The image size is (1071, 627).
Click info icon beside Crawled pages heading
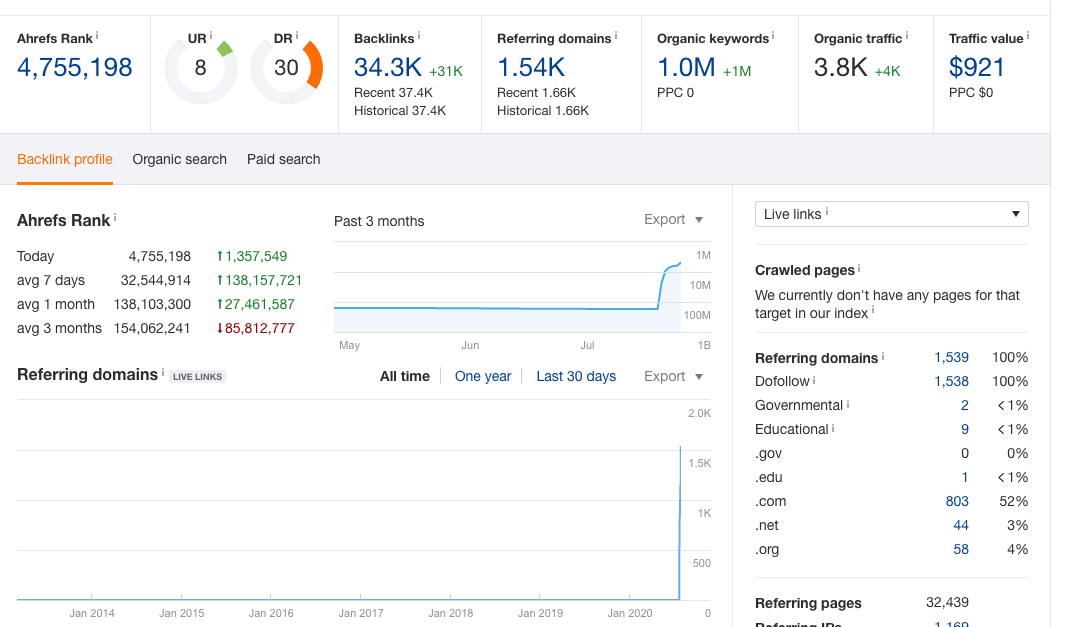click(859, 268)
